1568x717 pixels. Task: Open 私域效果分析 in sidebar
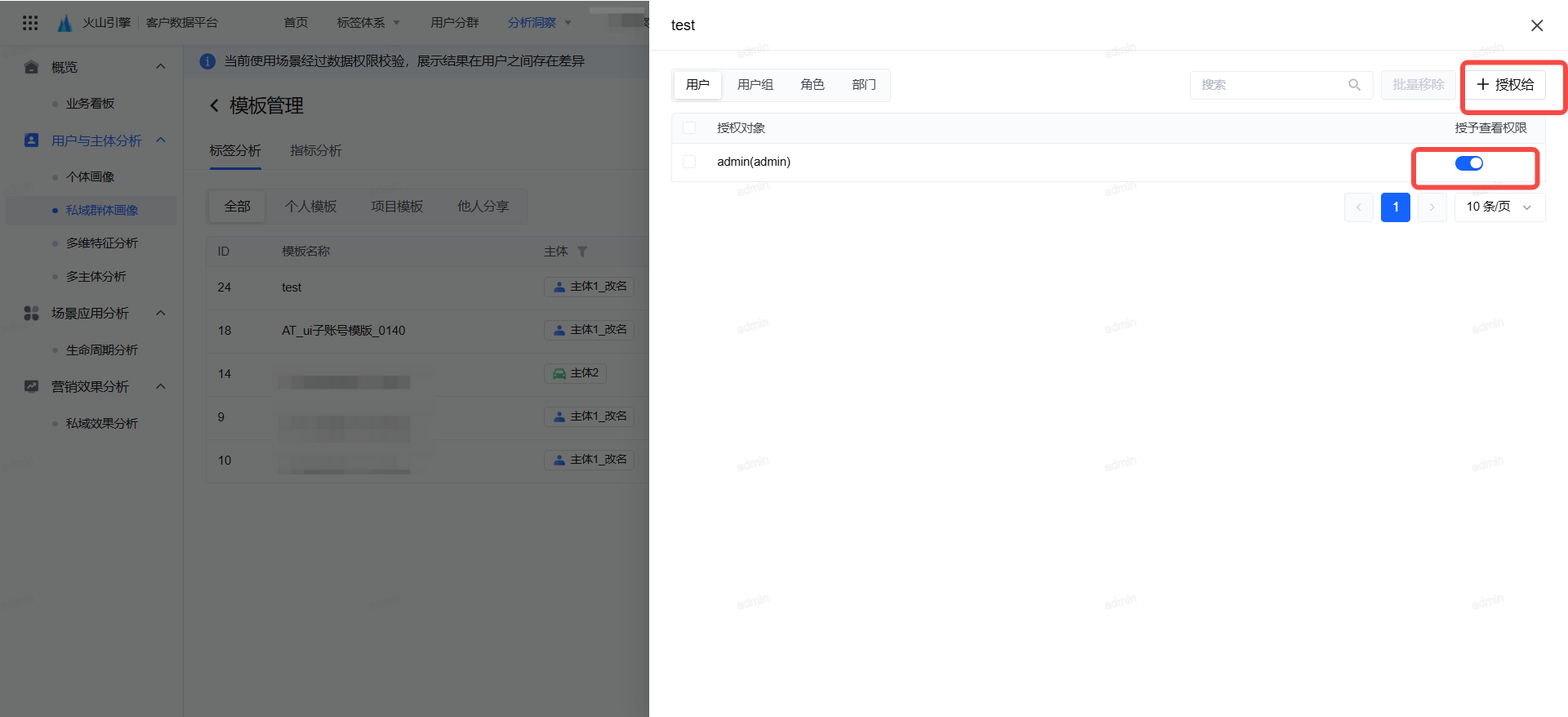pos(102,424)
